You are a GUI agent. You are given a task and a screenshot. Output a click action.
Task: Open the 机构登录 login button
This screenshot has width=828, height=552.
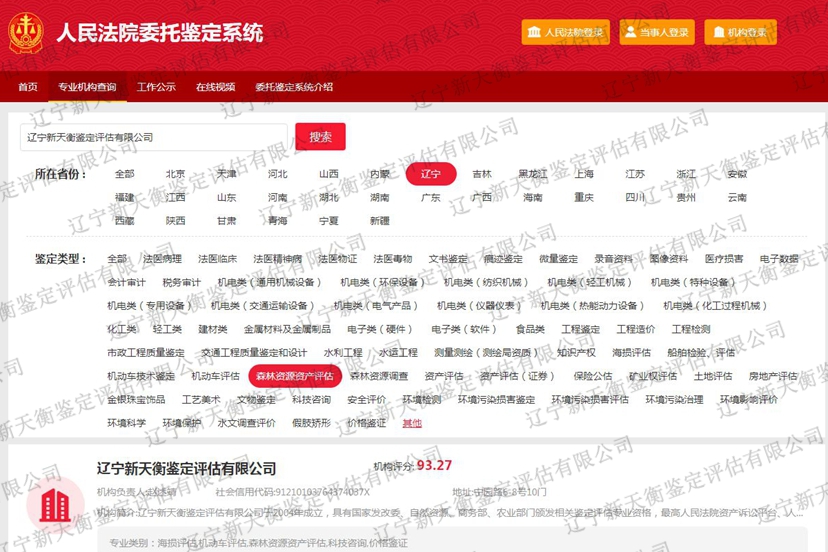click(x=740, y=32)
